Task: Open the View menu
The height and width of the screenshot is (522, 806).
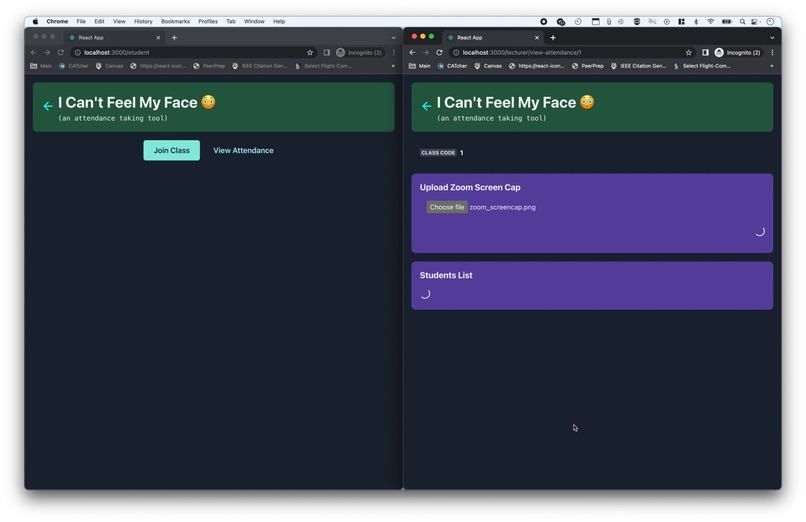Action: coord(119,22)
